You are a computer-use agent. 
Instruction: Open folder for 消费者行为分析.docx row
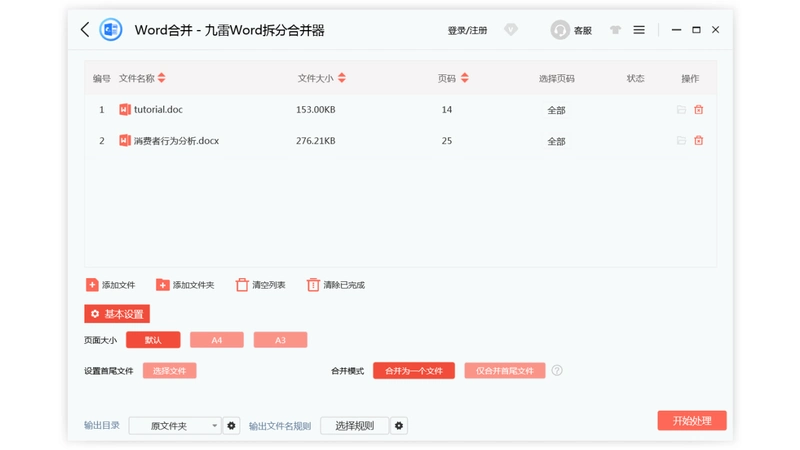tap(681, 140)
